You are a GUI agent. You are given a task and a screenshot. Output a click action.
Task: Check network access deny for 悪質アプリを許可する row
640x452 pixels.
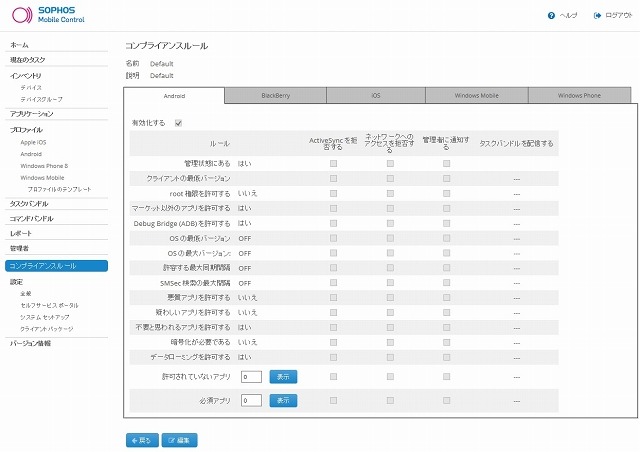[390, 298]
